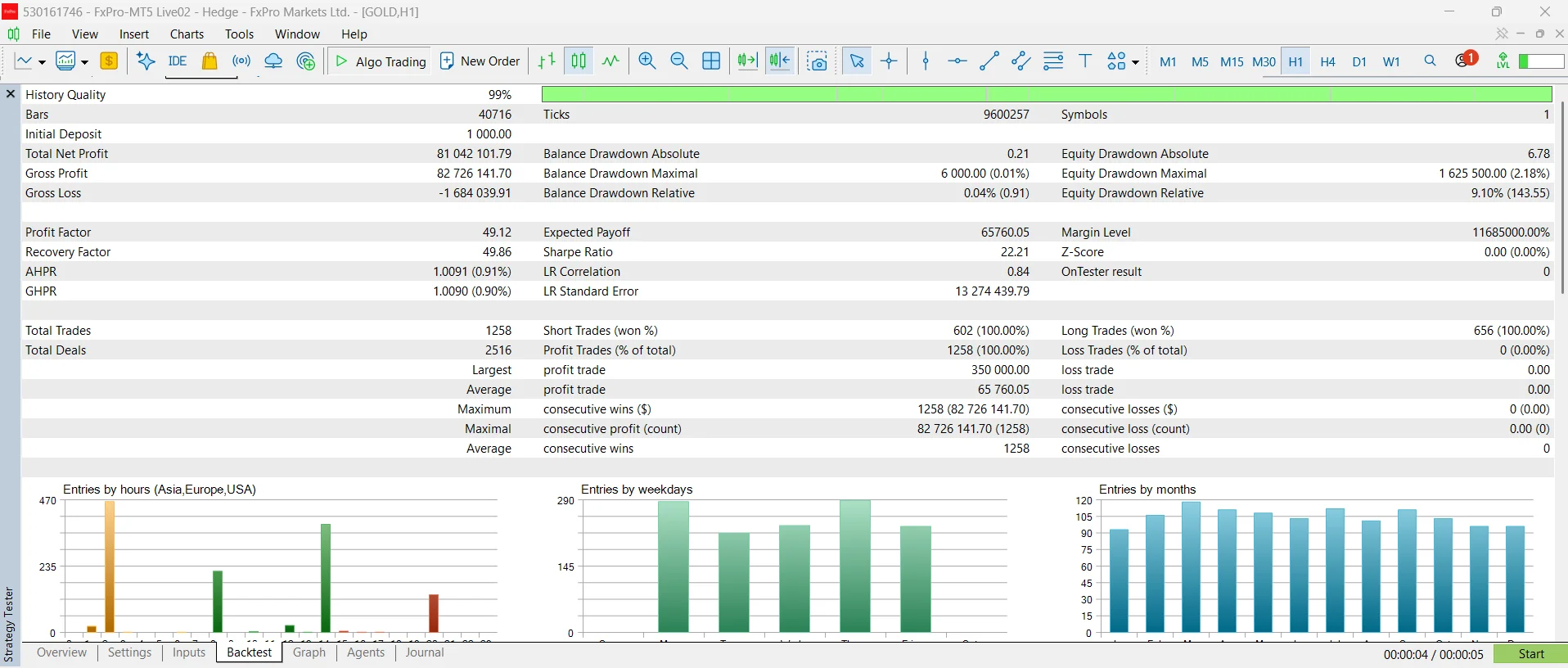Activate the cursor arrow mode
This screenshot has width=1568, height=668.
857,61
